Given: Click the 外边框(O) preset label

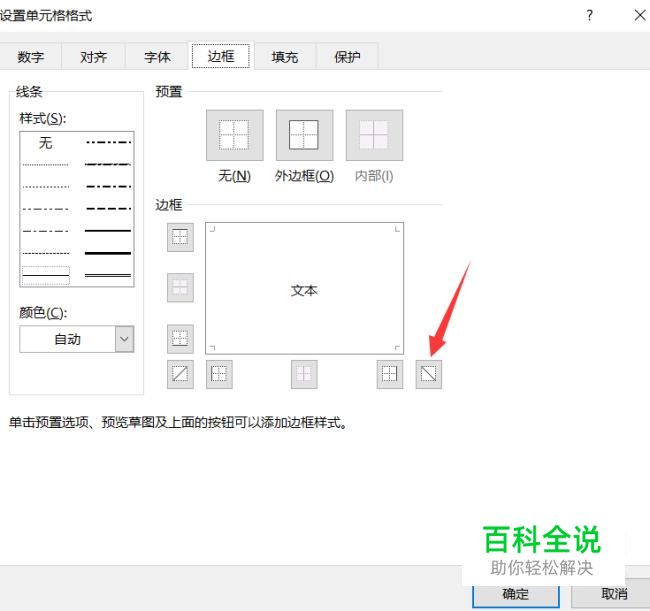Looking at the screenshot, I should (x=304, y=176).
